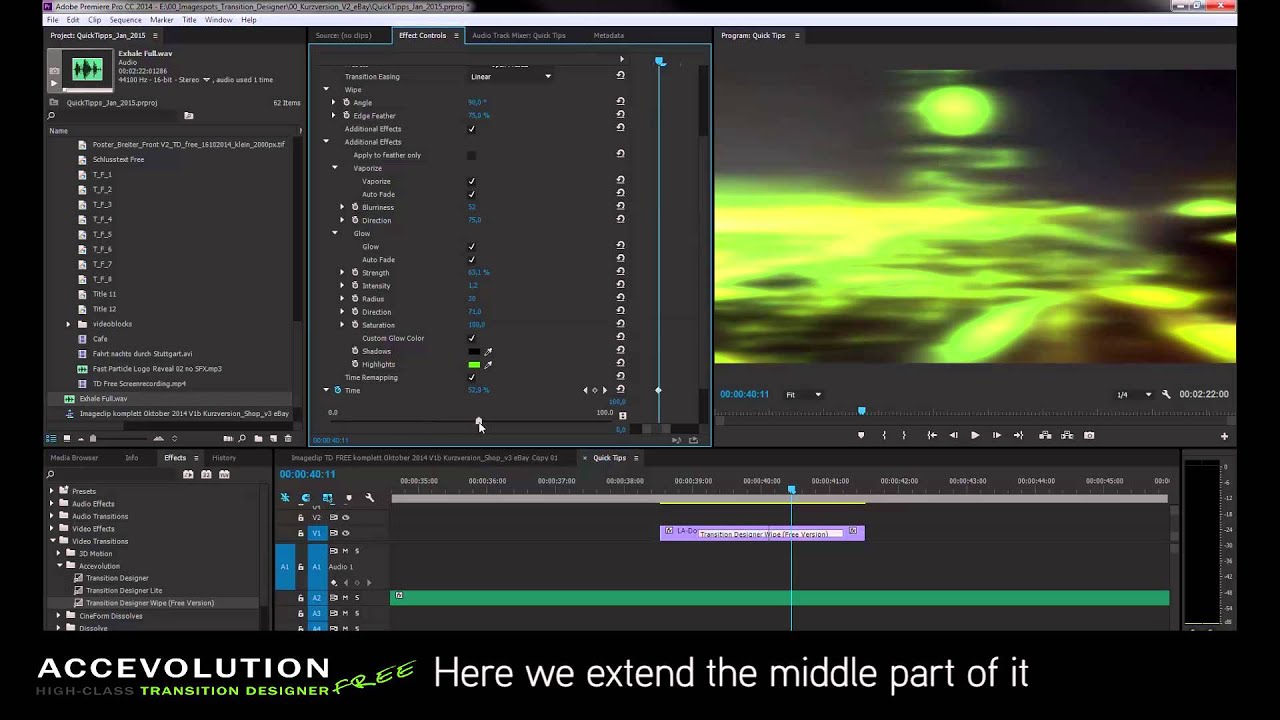1280x720 pixels.
Task: Reset the Edge Feather parameter
Action: (x=620, y=115)
